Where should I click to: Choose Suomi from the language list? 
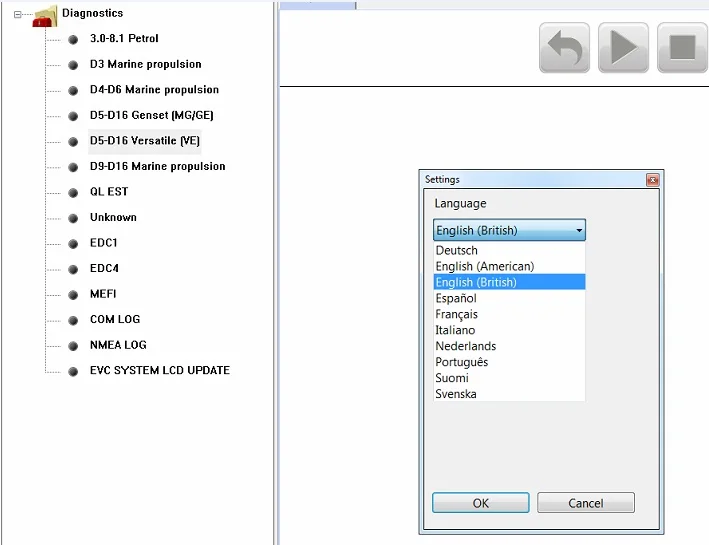pyautogui.click(x=509, y=378)
